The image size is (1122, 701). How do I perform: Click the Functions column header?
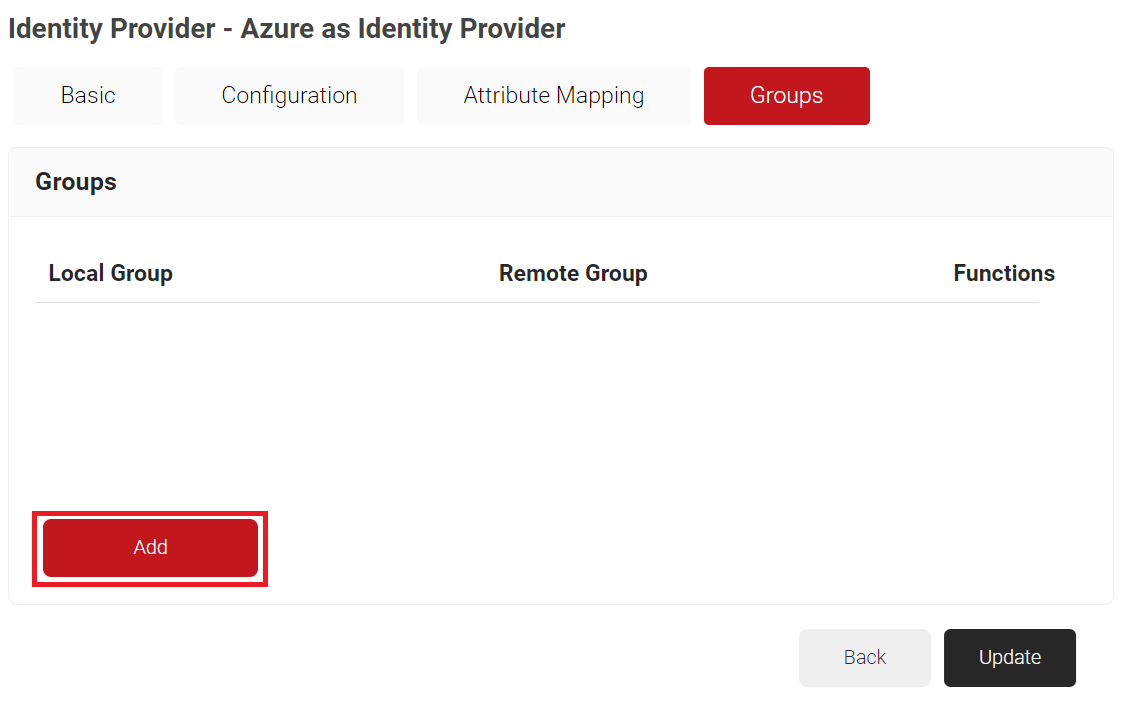pyautogui.click(x=1003, y=273)
